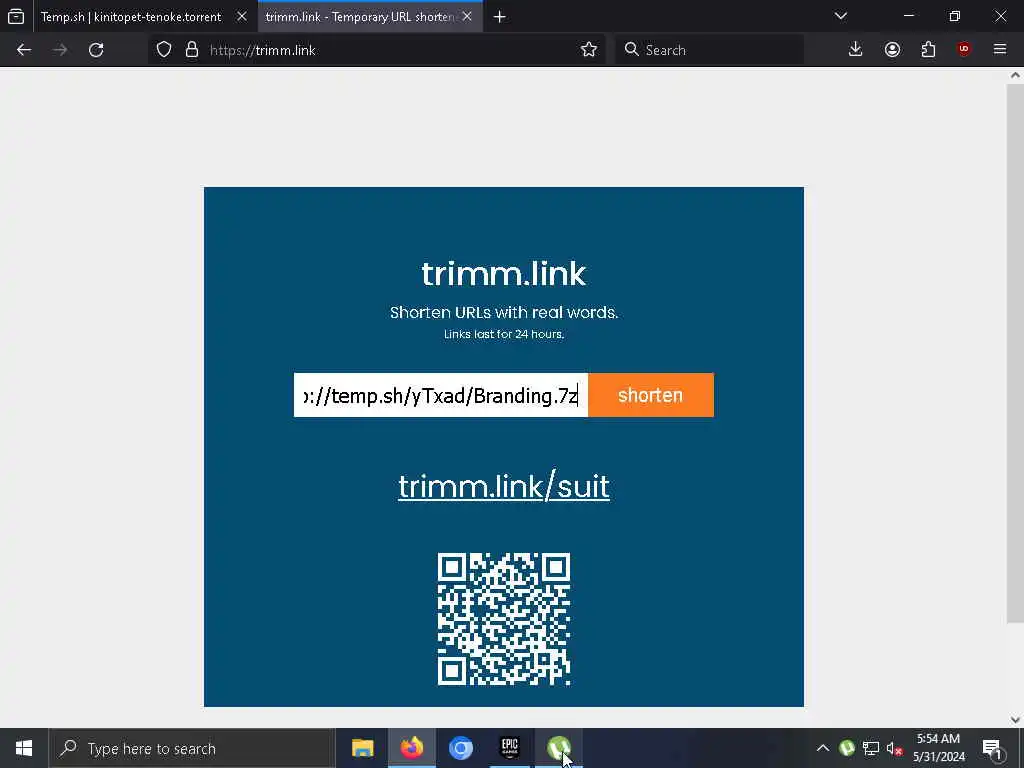
Task: Open uTorrent from the taskbar
Action: 558,748
